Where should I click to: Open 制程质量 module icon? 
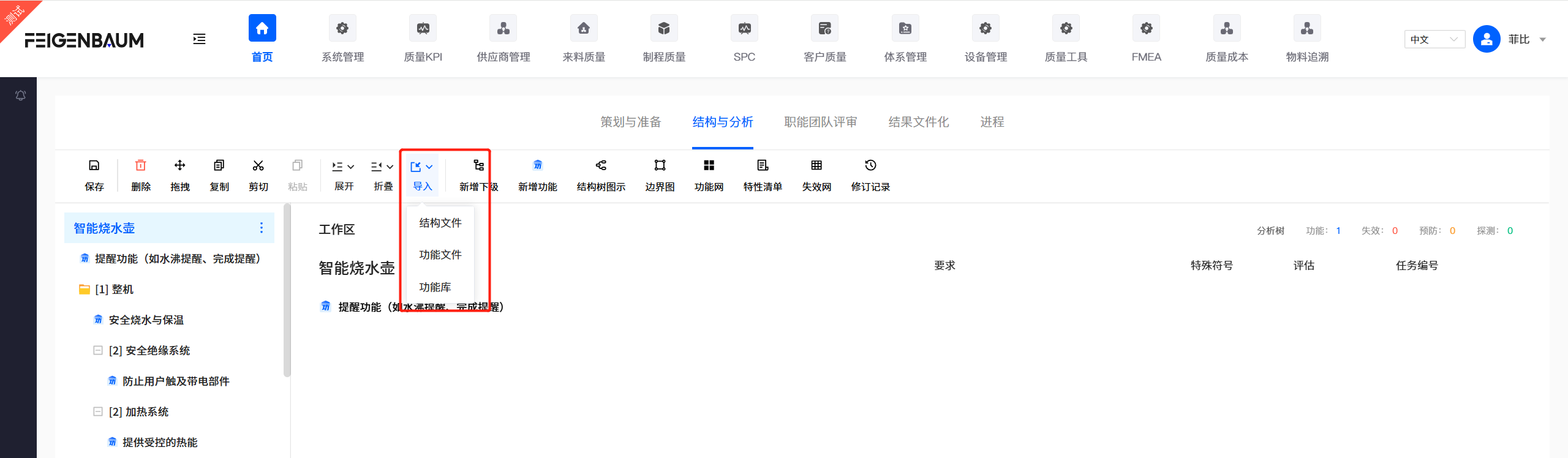tap(664, 28)
